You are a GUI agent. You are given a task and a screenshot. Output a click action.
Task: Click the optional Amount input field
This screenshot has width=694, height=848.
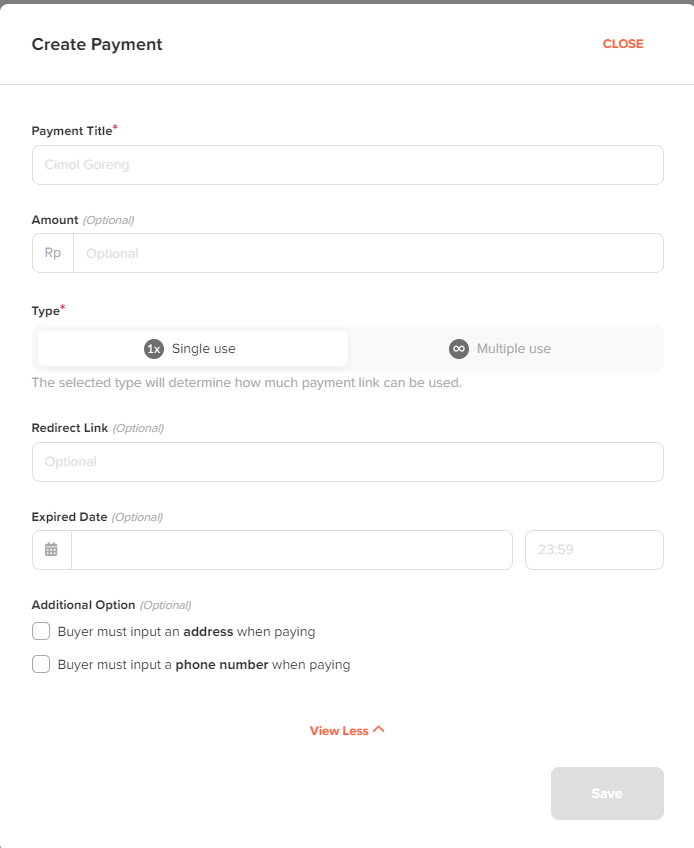(x=370, y=253)
